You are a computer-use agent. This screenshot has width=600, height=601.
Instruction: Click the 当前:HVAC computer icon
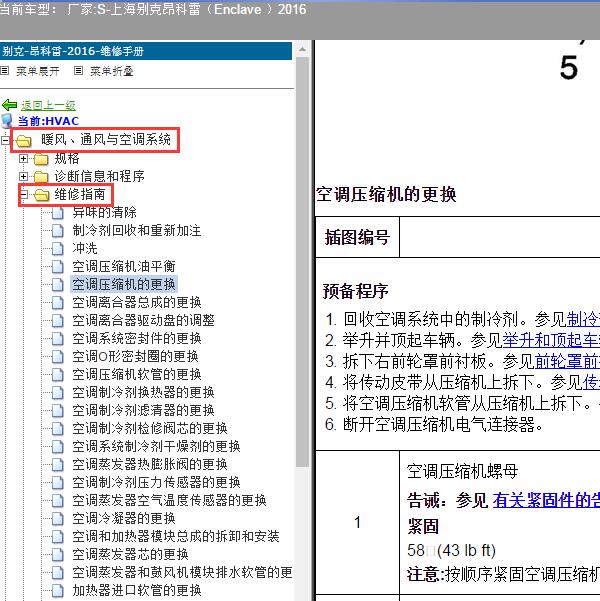[x=7, y=121]
